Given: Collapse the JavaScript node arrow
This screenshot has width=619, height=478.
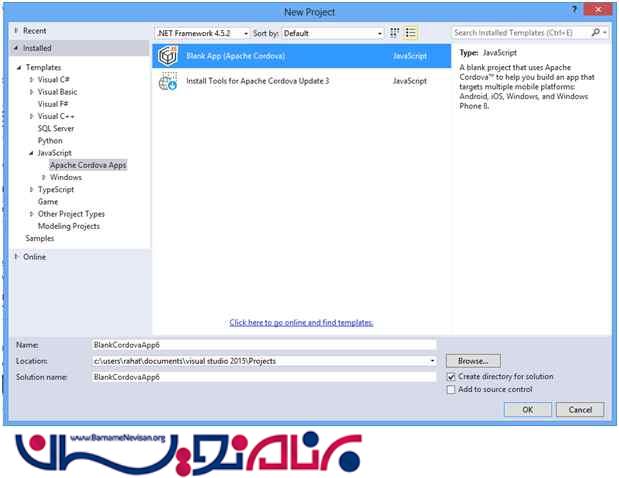Looking at the screenshot, I should (31, 153).
